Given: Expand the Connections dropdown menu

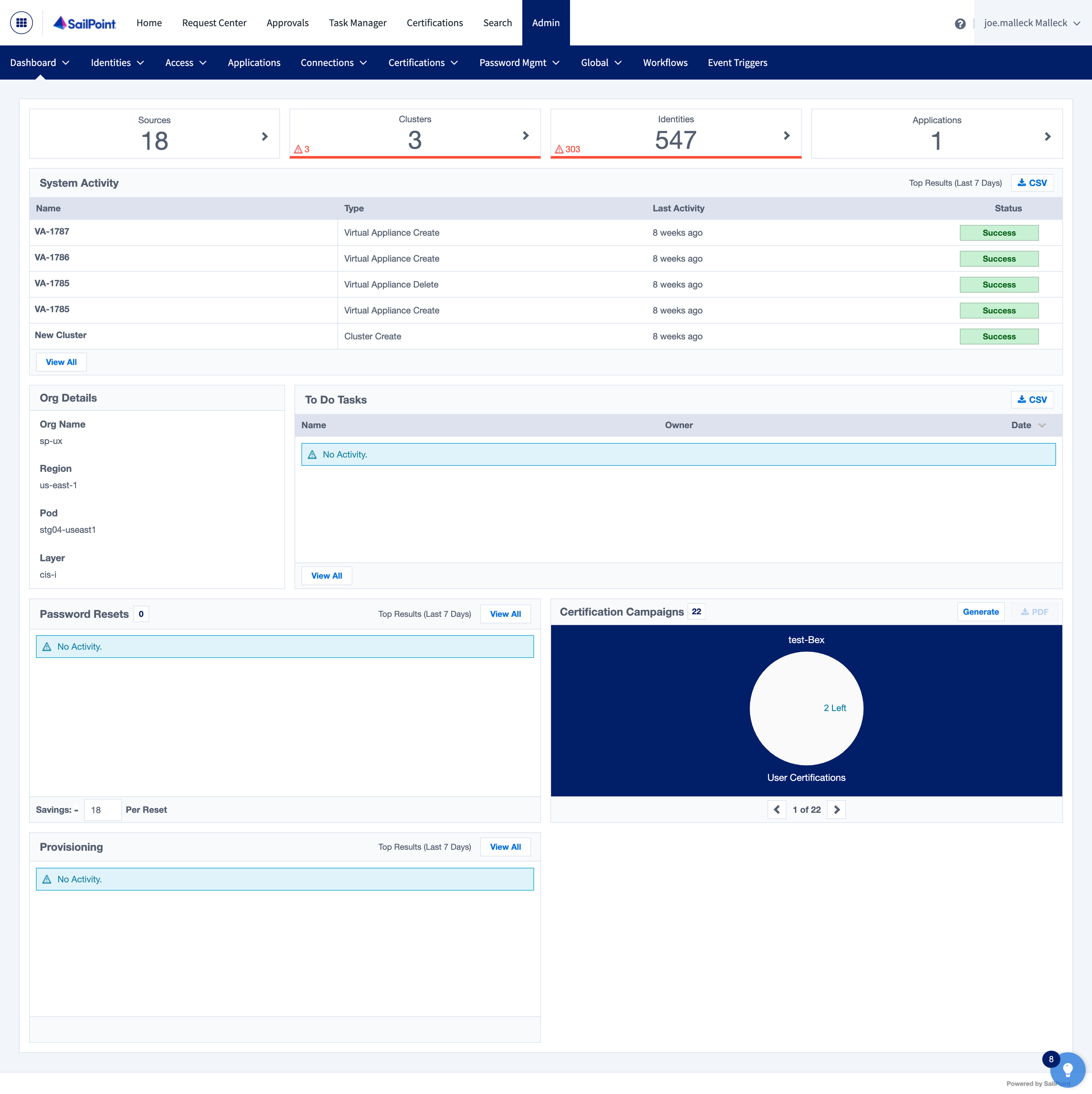Looking at the screenshot, I should coord(333,63).
